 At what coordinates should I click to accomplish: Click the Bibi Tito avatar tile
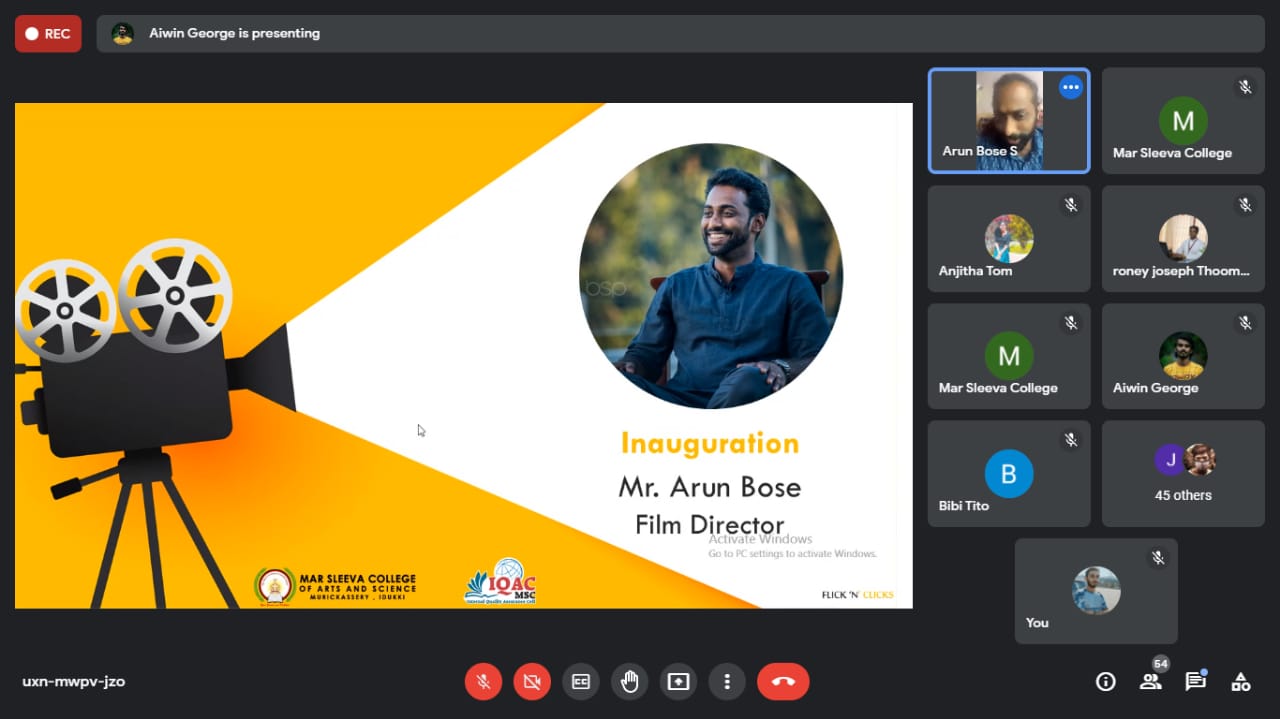(1009, 473)
